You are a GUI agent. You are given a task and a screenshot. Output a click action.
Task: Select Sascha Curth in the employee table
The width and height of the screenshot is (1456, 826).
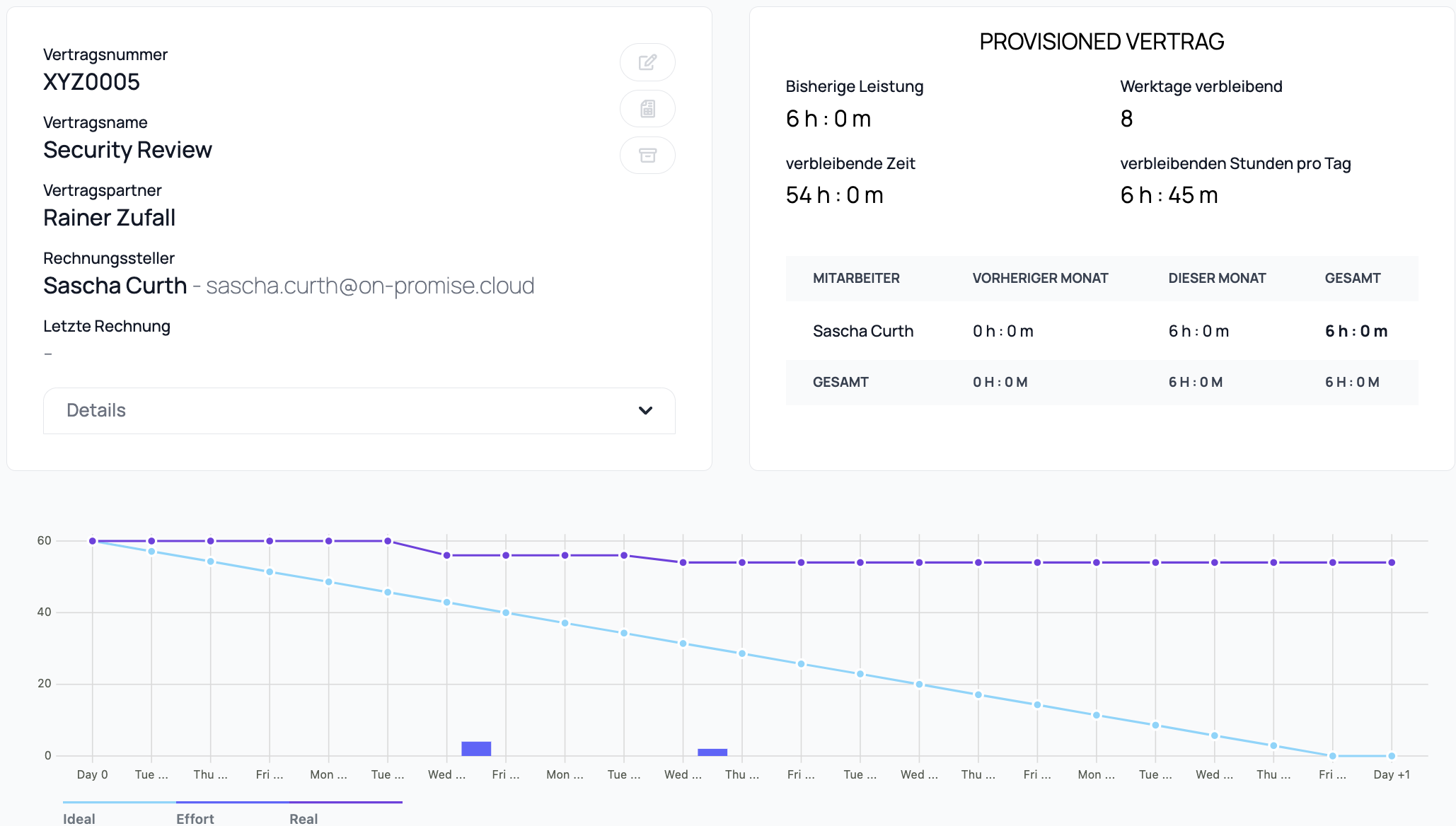(863, 331)
